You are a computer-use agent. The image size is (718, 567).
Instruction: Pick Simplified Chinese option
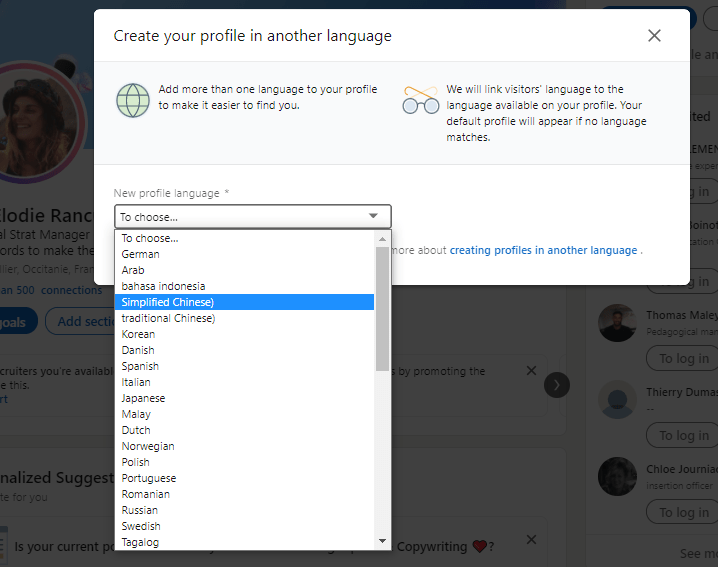(x=245, y=302)
